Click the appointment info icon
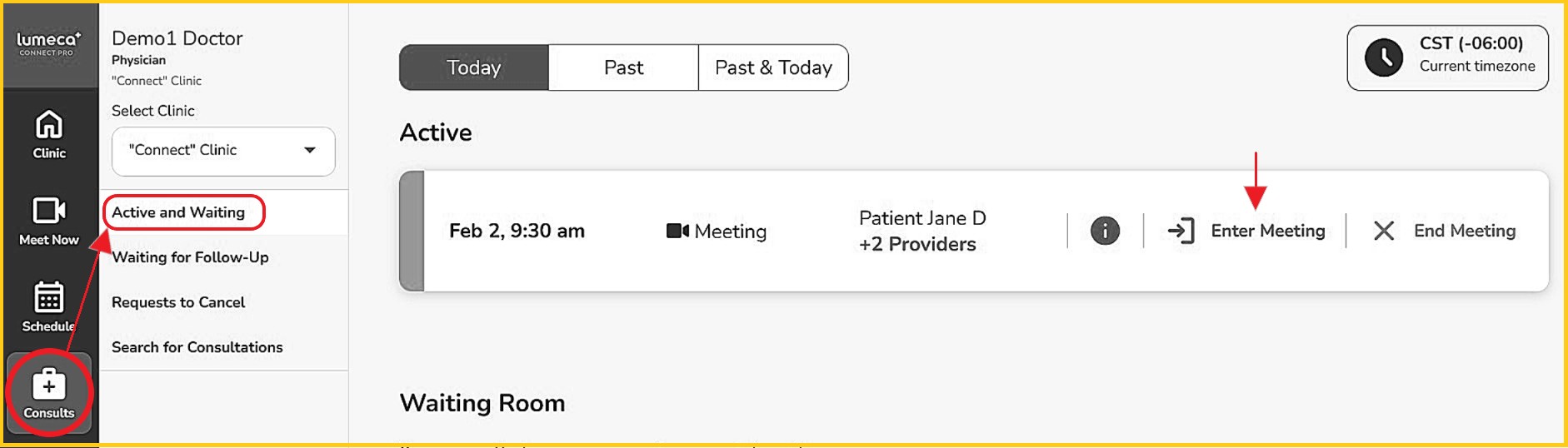Viewport: 1568px width, 448px height. point(1105,231)
